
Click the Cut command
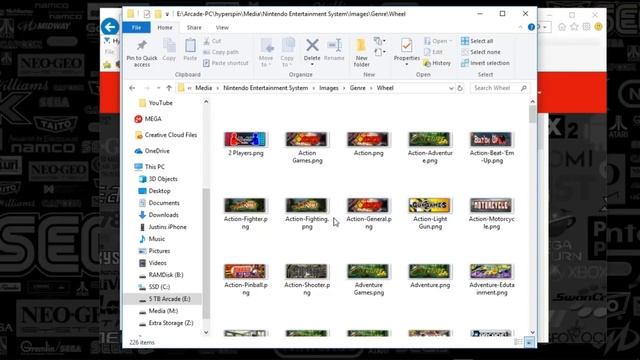212,41
